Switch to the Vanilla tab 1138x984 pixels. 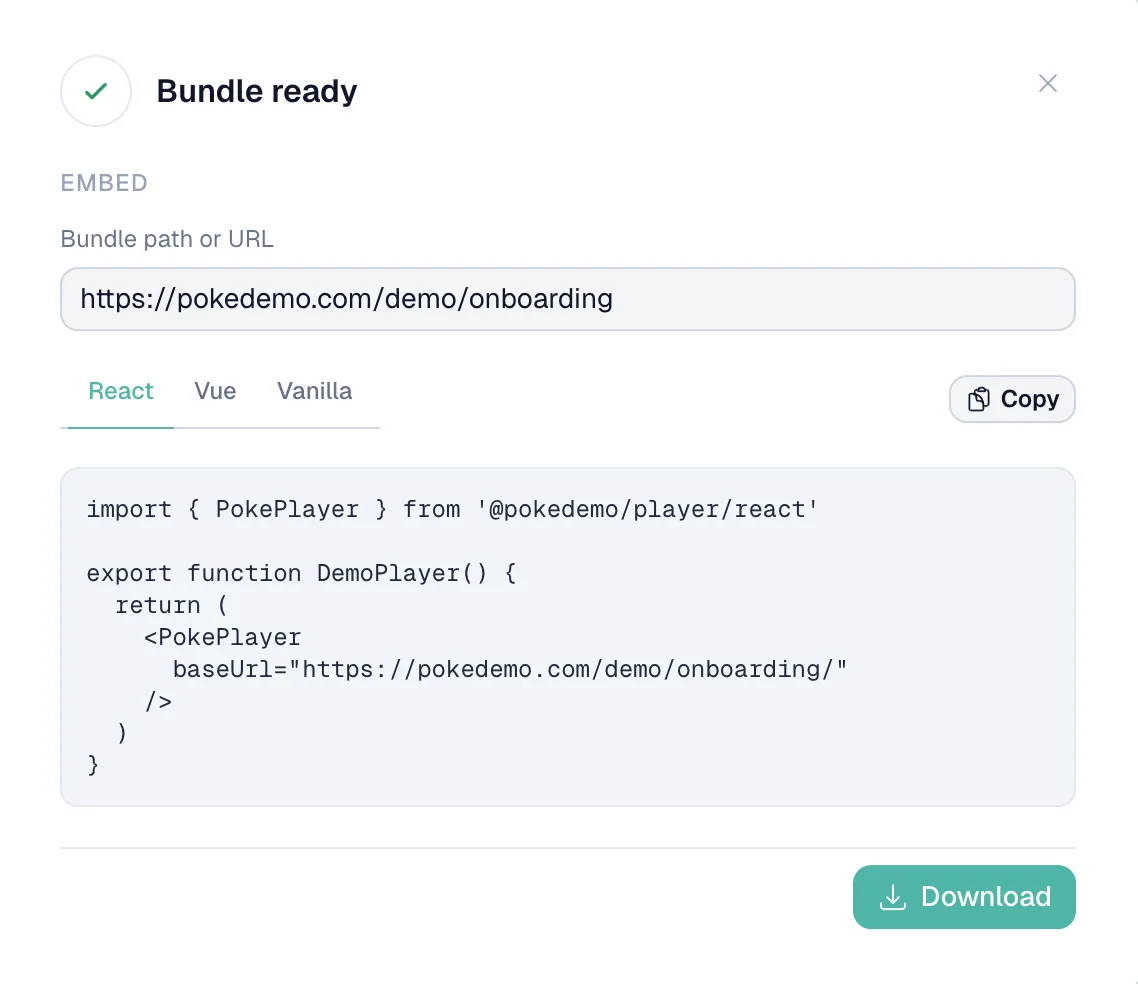point(314,391)
